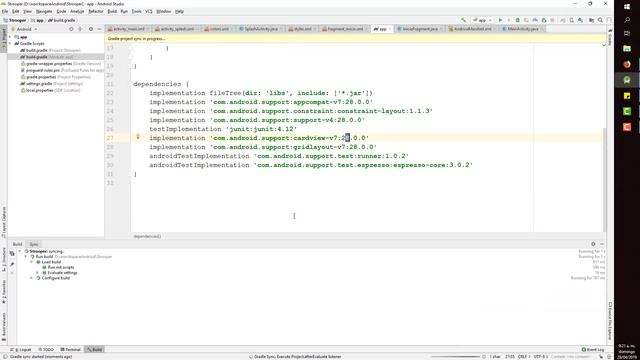Open the app run configuration dropdown

pyautogui.click(x=482, y=20)
